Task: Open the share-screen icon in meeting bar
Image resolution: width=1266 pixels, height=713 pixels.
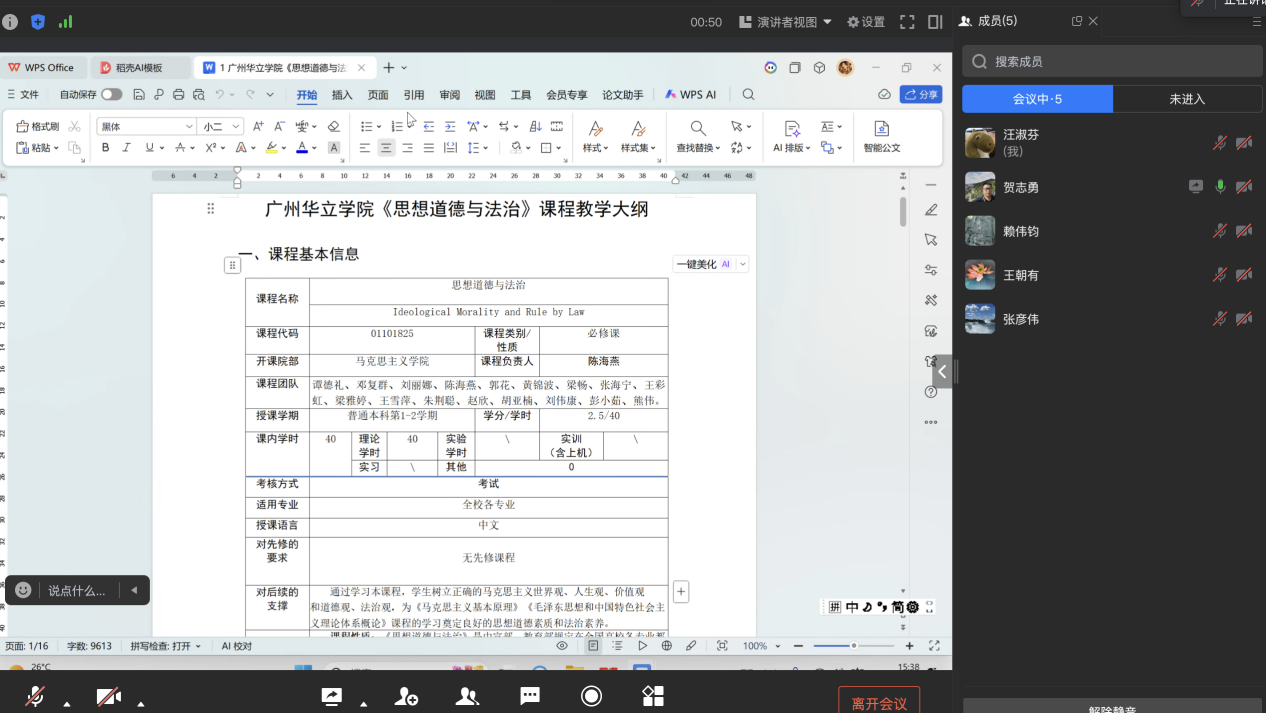Action: pos(331,696)
